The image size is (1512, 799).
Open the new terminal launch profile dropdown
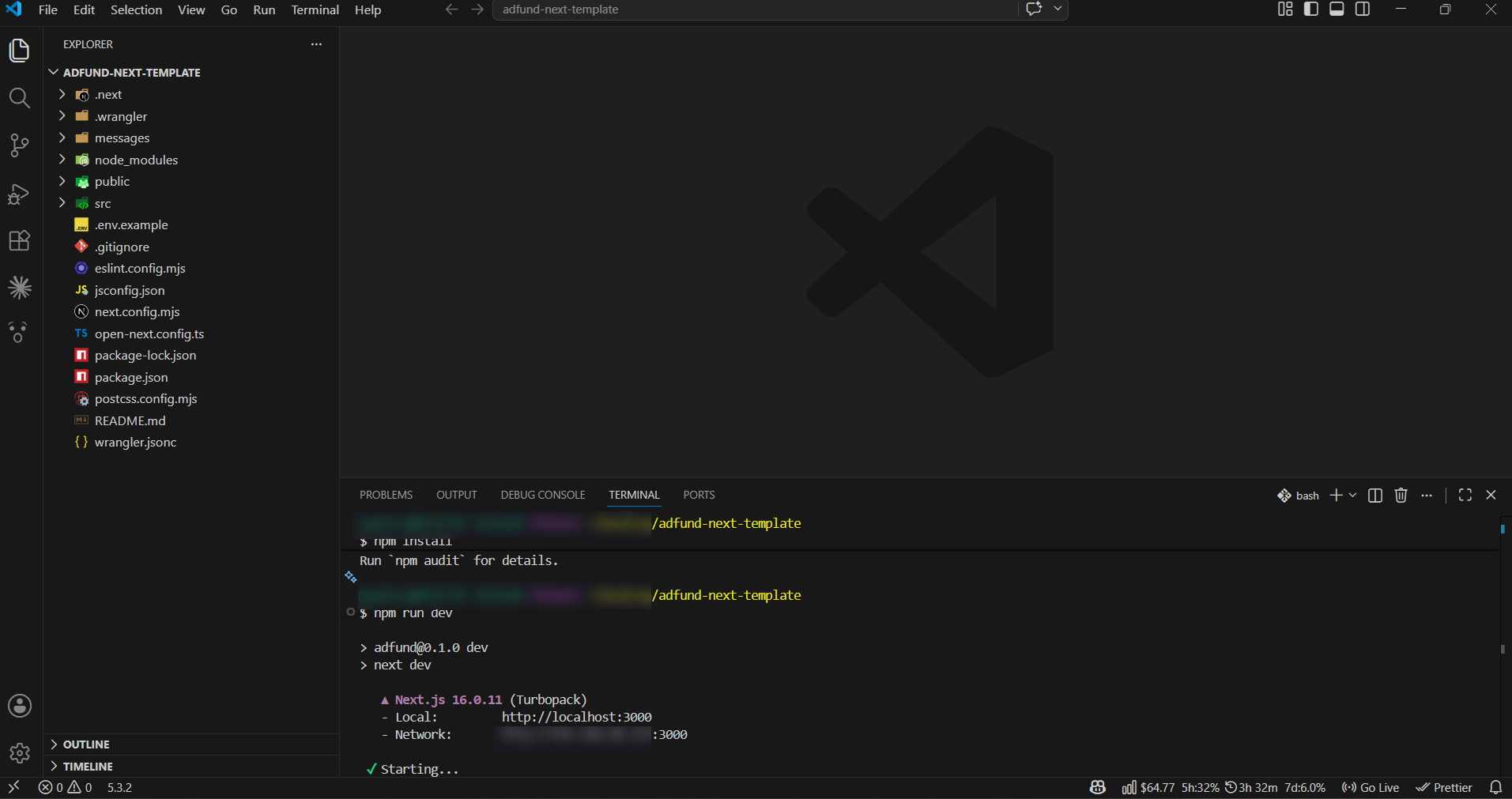click(x=1352, y=495)
